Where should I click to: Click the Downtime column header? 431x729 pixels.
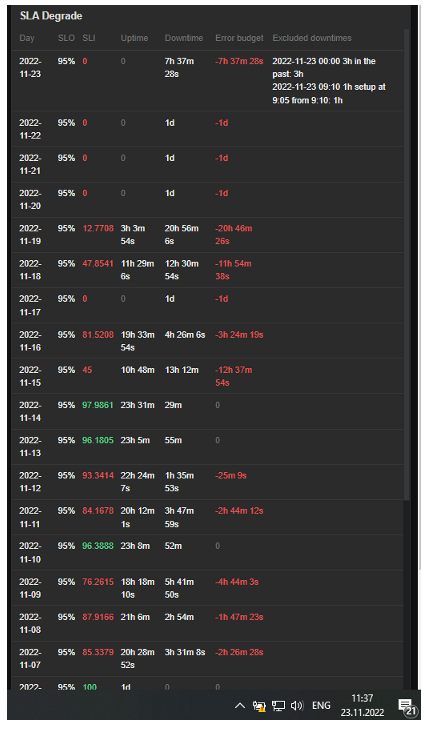tap(184, 38)
